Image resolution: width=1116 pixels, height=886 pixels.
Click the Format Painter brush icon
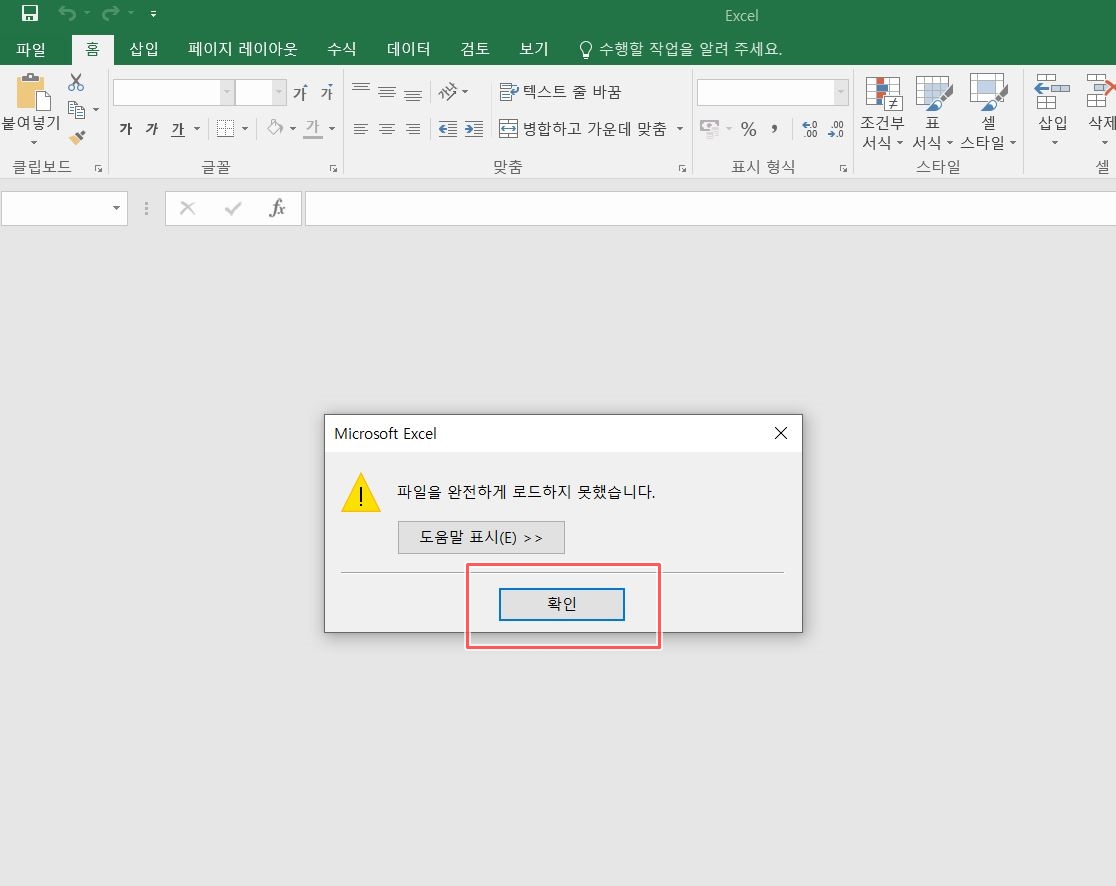click(77, 137)
